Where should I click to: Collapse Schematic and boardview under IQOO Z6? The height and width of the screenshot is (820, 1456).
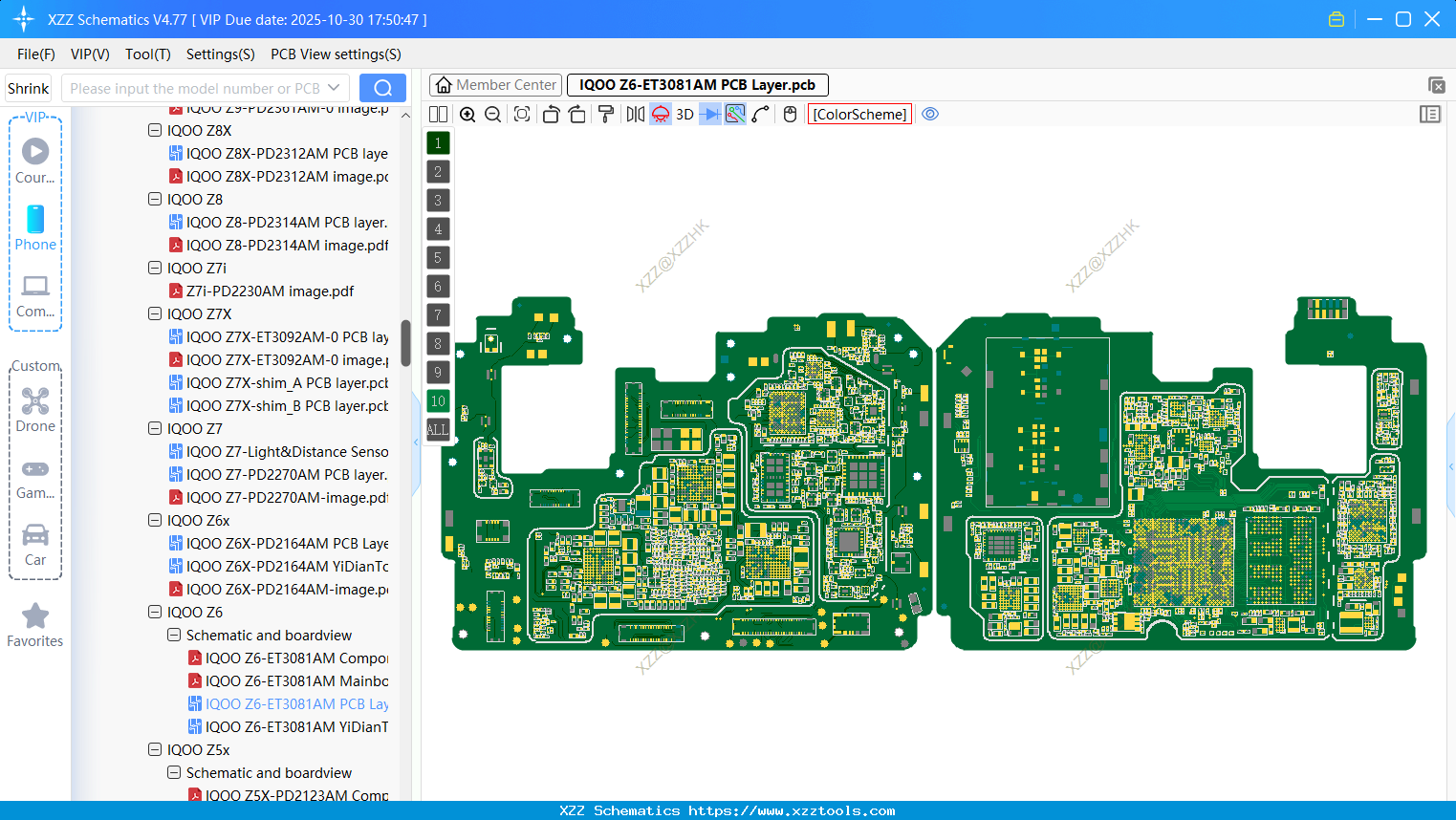tap(174, 635)
